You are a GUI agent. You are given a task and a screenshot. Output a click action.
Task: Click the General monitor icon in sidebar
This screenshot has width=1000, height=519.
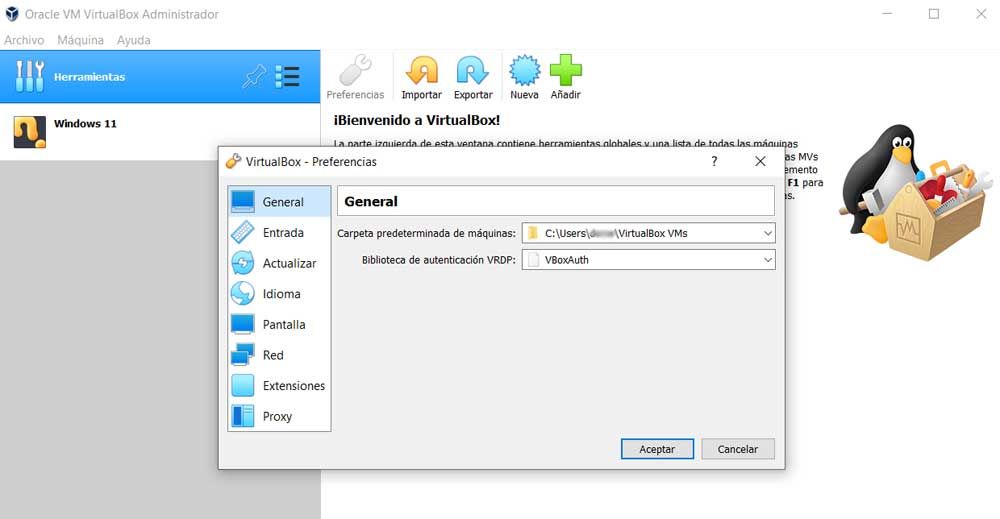242,202
